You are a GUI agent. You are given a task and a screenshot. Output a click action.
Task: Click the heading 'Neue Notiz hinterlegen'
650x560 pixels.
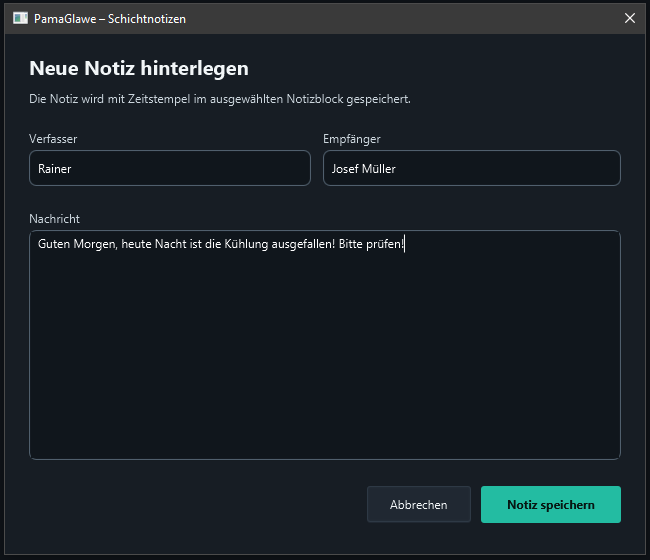click(139, 68)
